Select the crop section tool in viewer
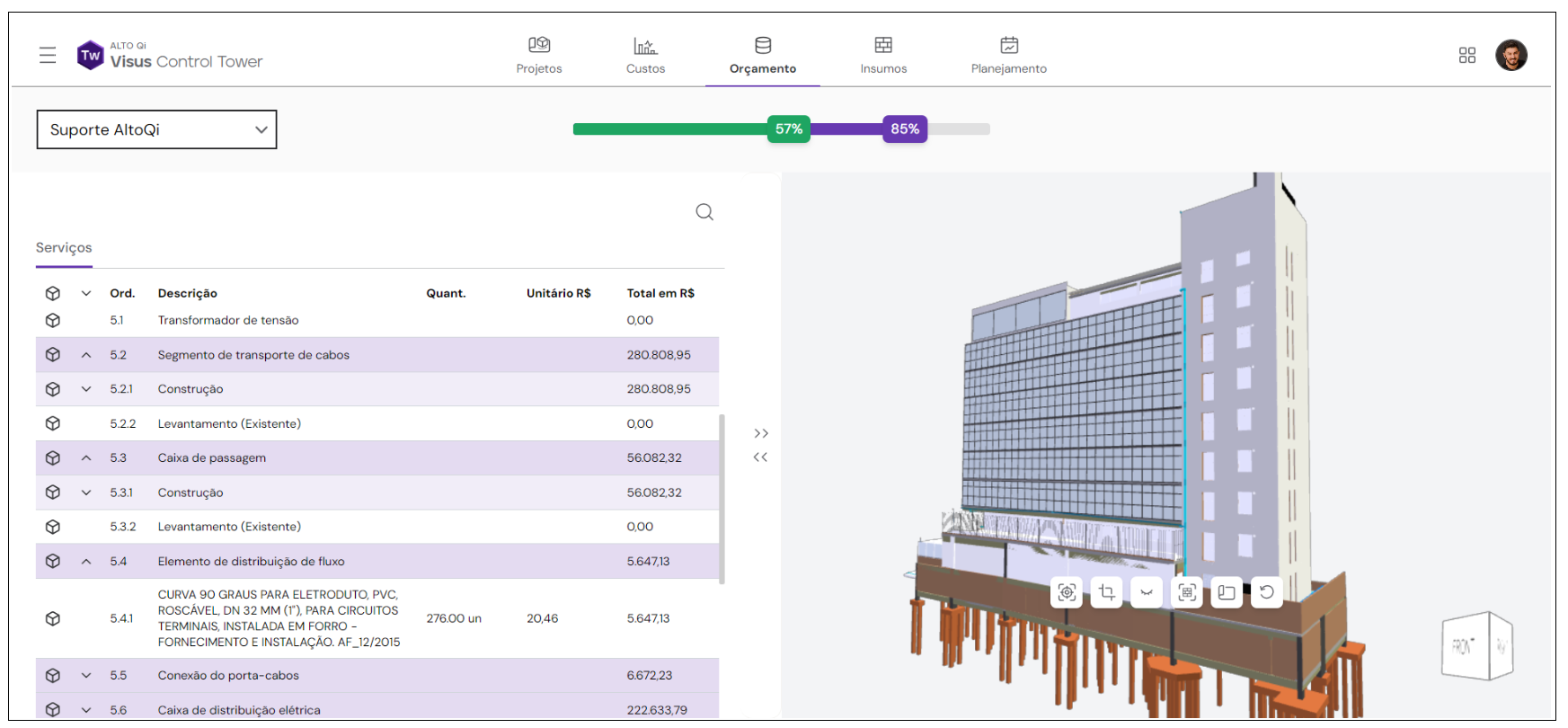The height and width of the screenshot is (728, 1568). pyautogui.click(x=1107, y=592)
